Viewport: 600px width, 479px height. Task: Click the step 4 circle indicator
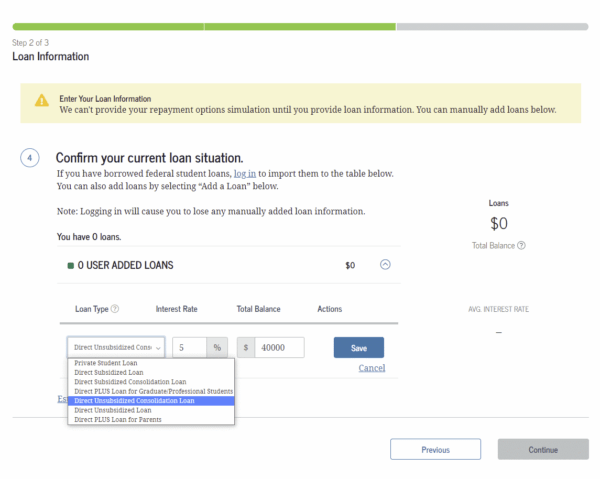point(30,158)
